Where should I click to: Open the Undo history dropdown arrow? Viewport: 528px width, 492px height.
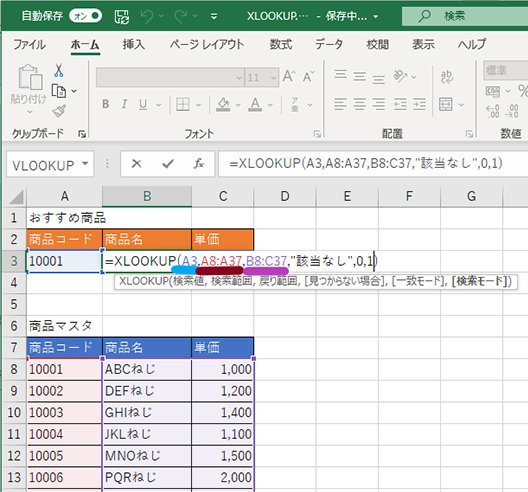(x=162, y=16)
